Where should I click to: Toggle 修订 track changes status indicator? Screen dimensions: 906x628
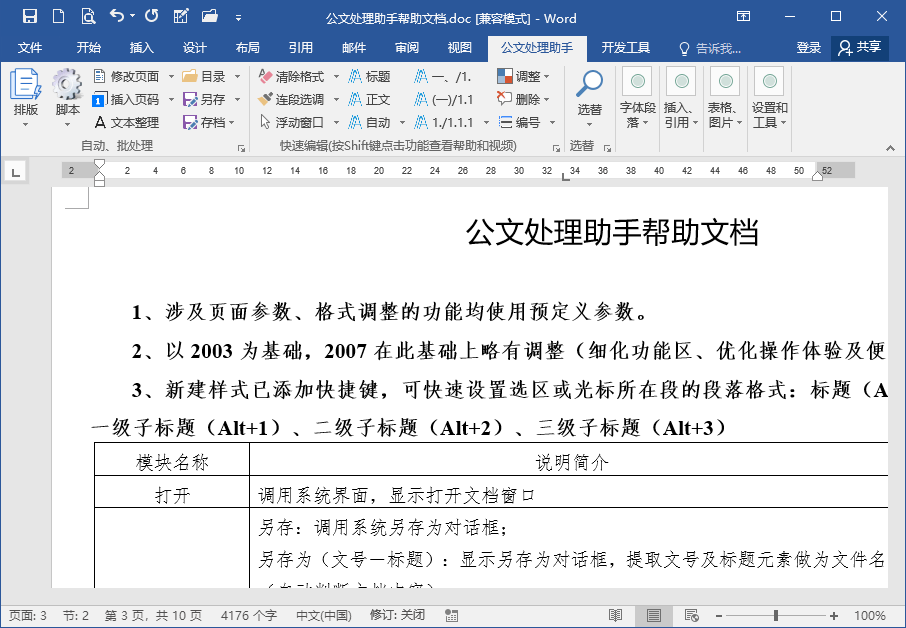[397, 615]
